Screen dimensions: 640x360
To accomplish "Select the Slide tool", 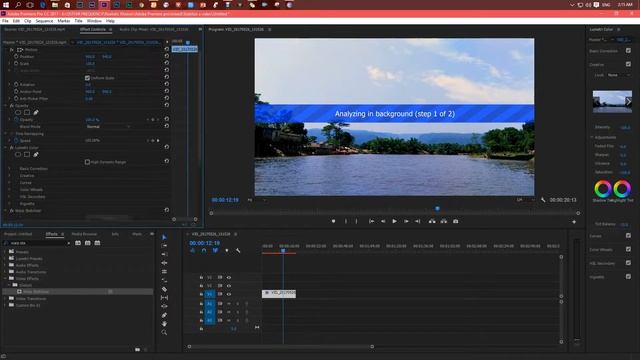I will 164,306.
